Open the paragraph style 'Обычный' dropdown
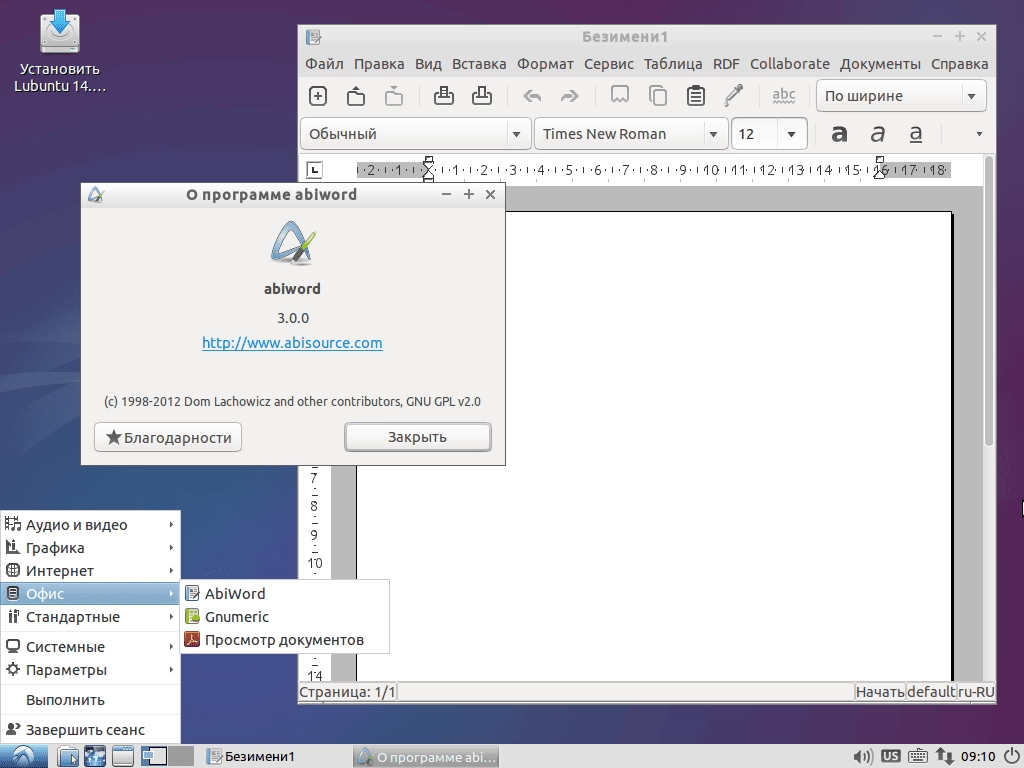This screenshot has height=768, width=1024. (x=415, y=134)
